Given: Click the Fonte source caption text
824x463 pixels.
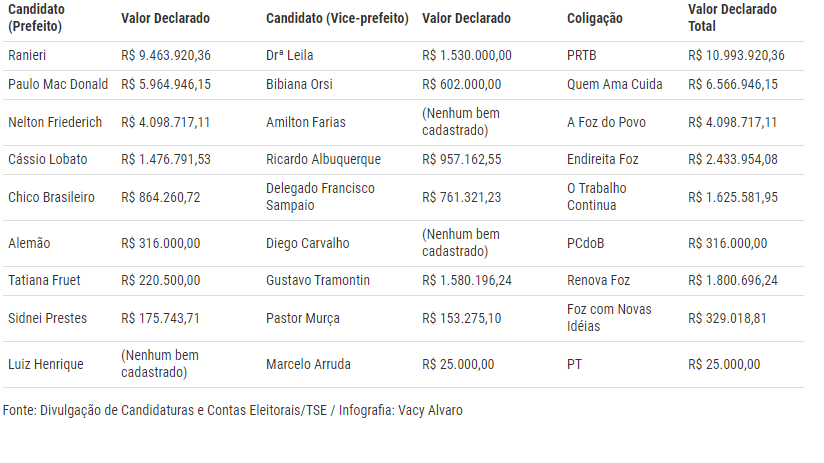Looking at the screenshot, I should click(x=232, y=410).
